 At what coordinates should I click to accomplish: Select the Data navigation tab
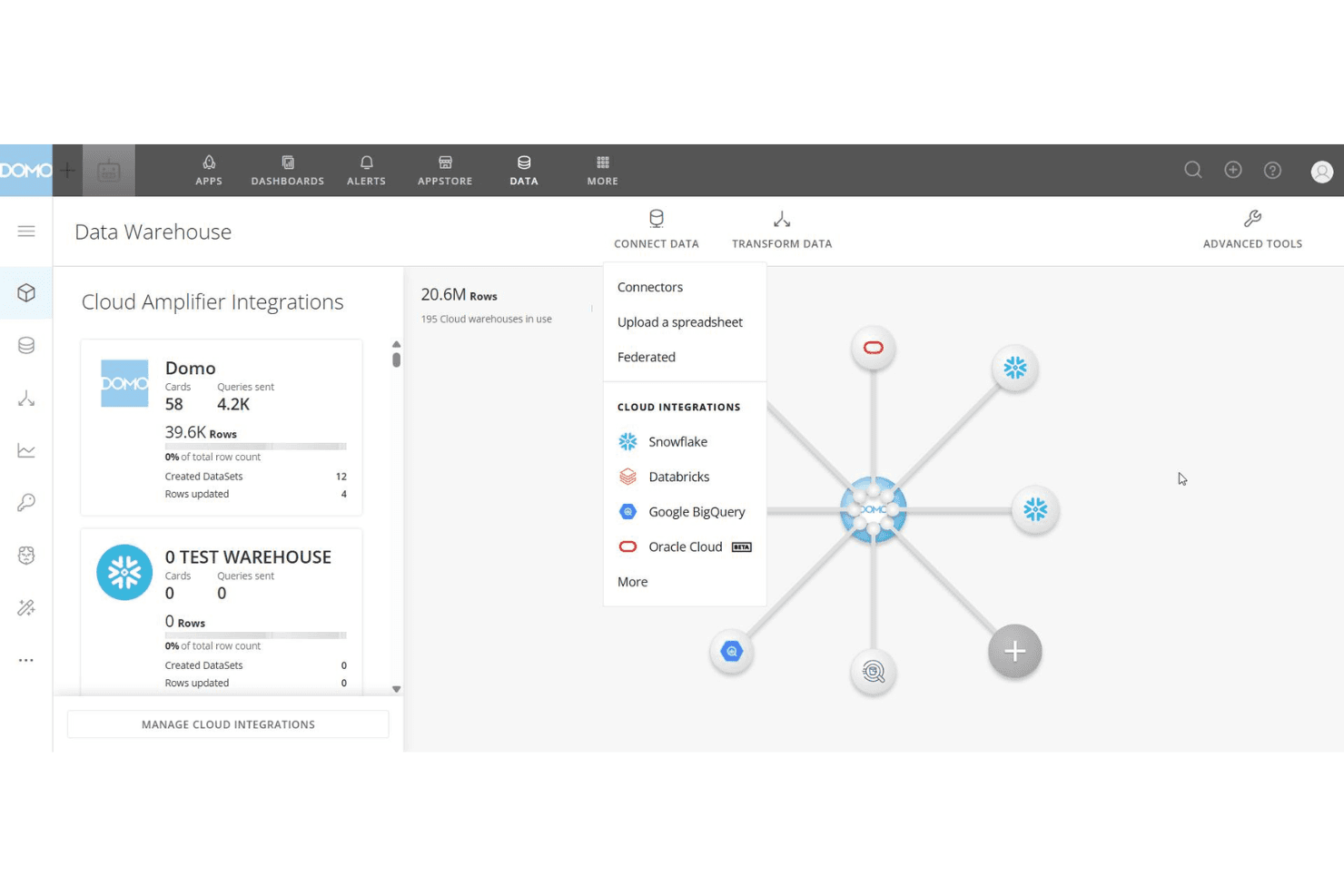pyautogui.click(x=524, y=170)
